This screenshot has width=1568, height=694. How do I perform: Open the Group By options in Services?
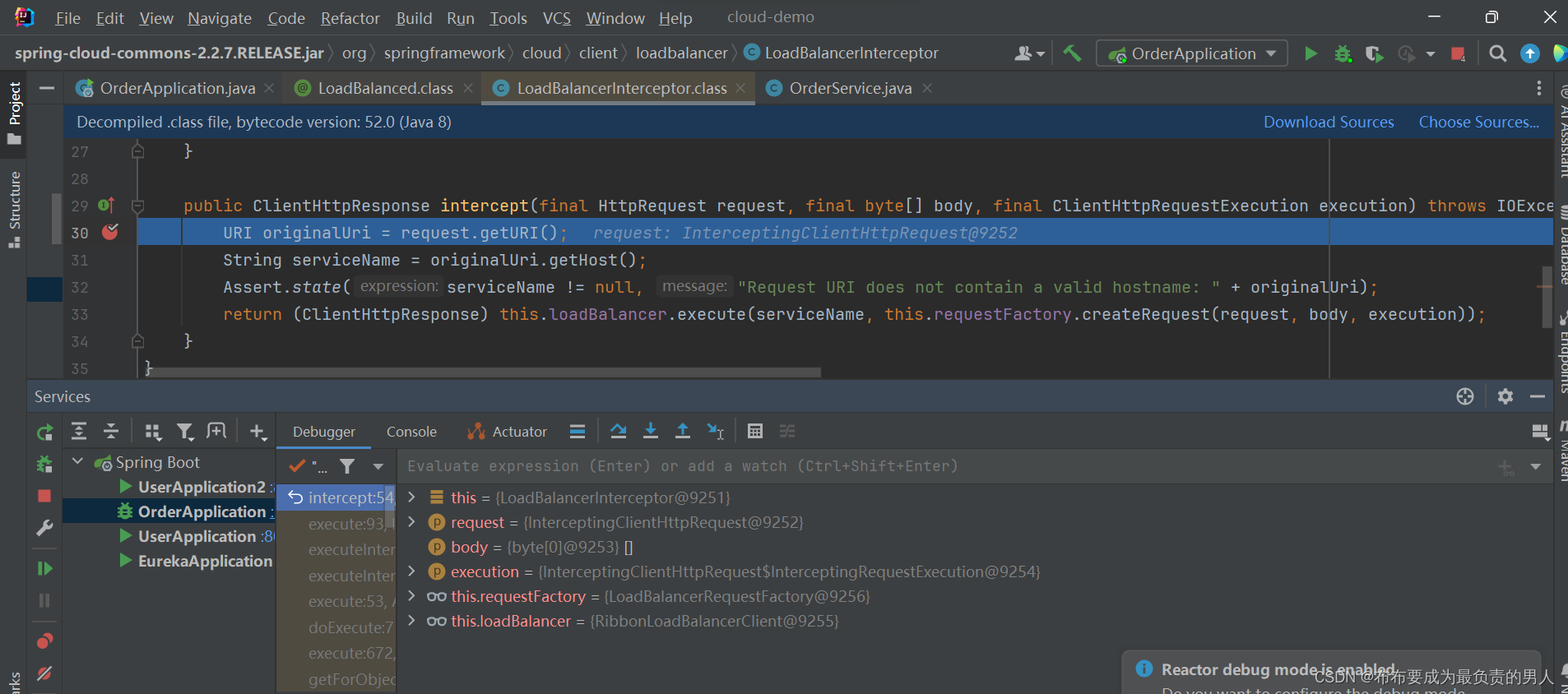point(152,431)
